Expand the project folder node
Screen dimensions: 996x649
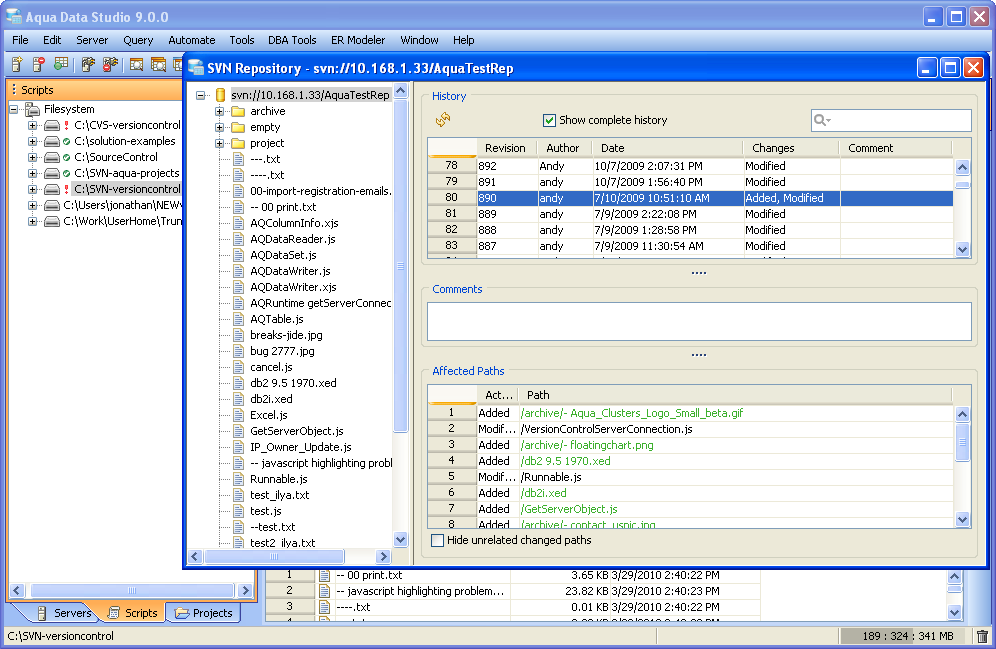point(220,143)
